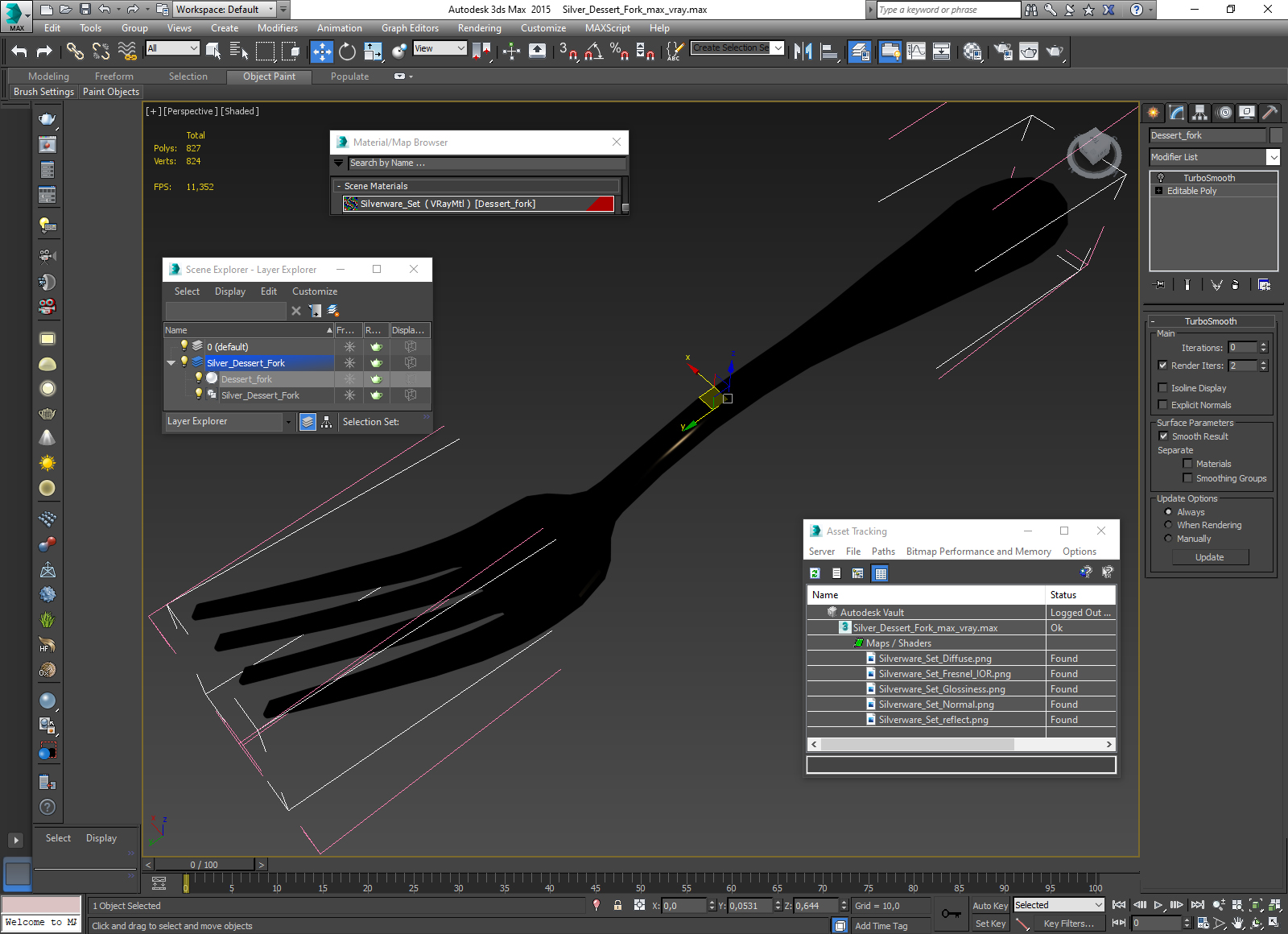Select Always update option
Viewport: 1288px width, 934px height.
click(1168, 512)
